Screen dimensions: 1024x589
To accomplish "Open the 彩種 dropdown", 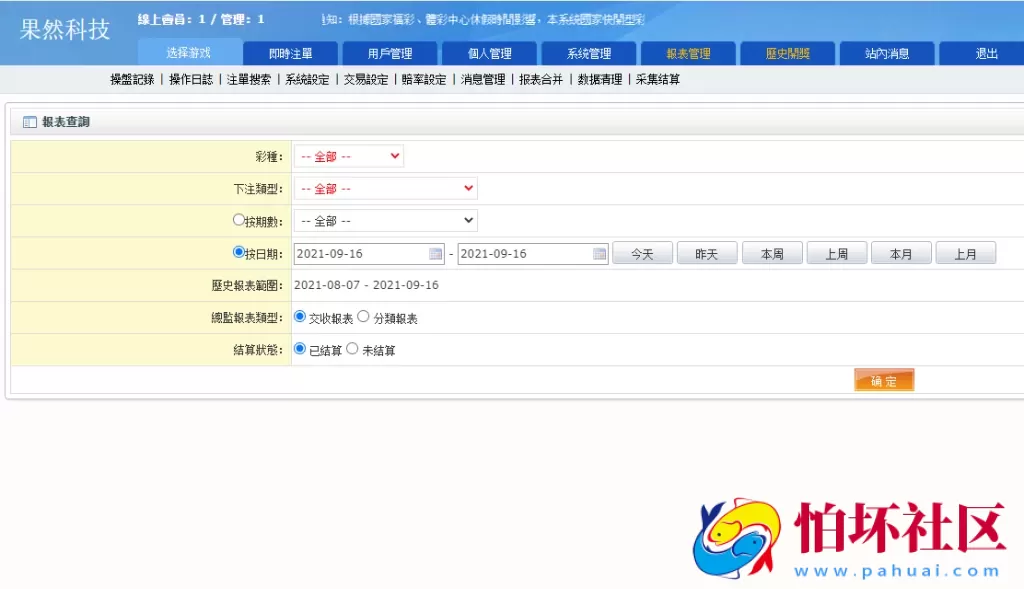I will (x=349, y=156).
